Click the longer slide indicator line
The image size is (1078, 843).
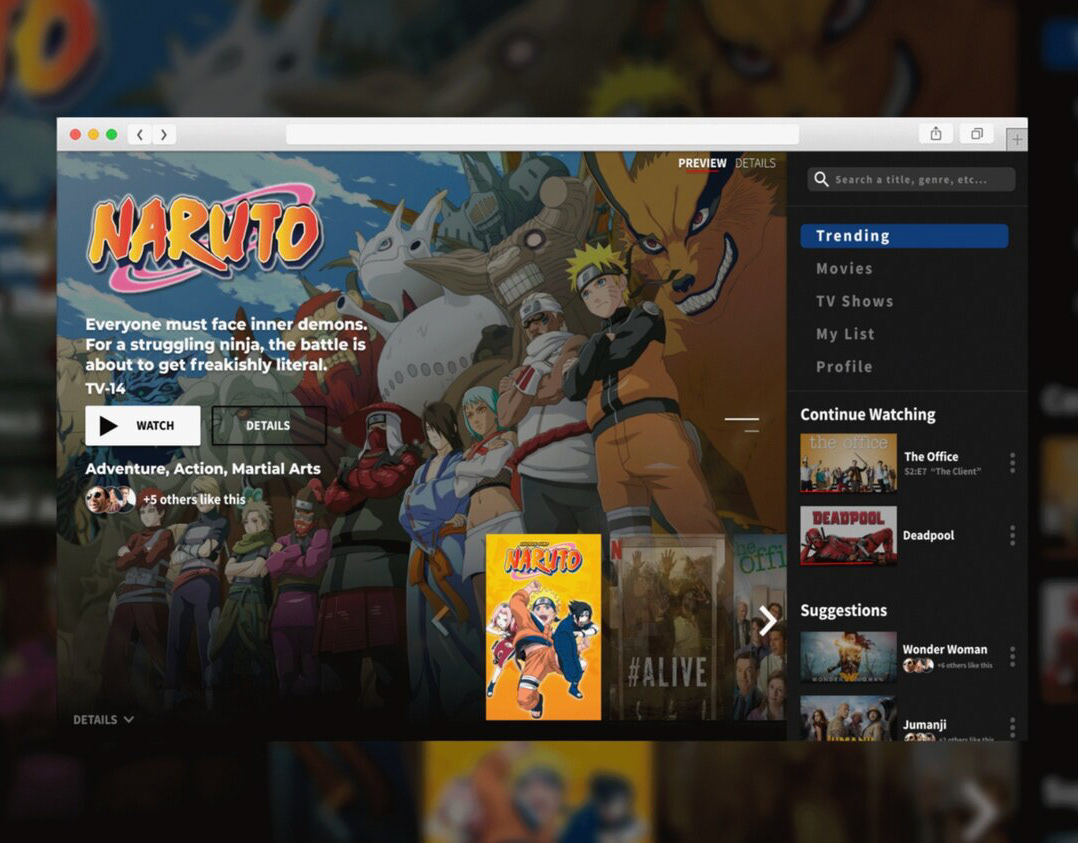pos(742,419)
